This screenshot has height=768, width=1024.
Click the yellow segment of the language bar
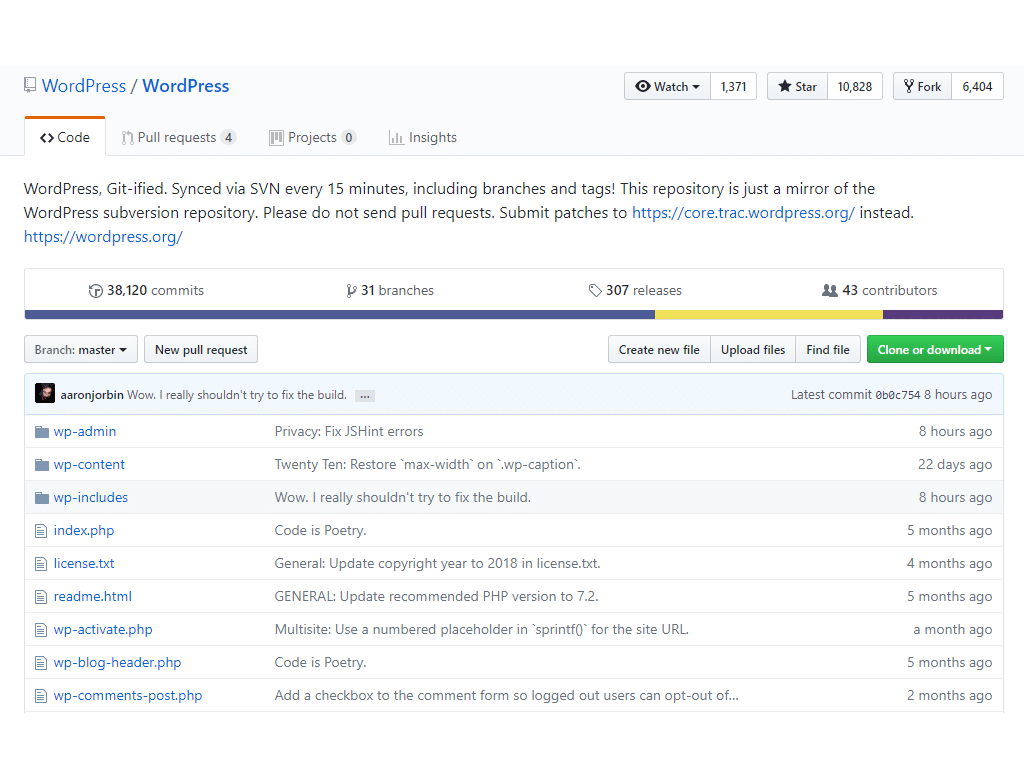[x=769, y=315]
